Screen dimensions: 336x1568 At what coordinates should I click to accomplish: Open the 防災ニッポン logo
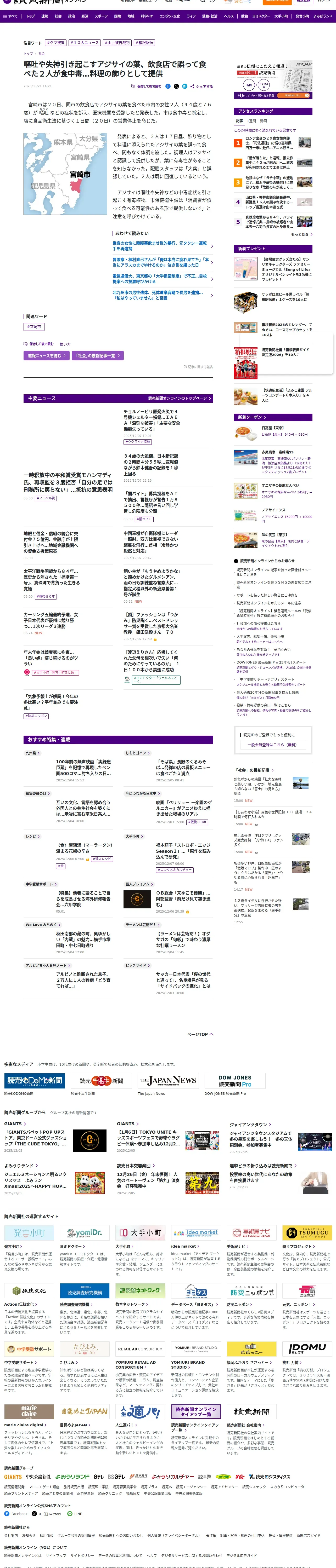click(x=252, y=1290)
